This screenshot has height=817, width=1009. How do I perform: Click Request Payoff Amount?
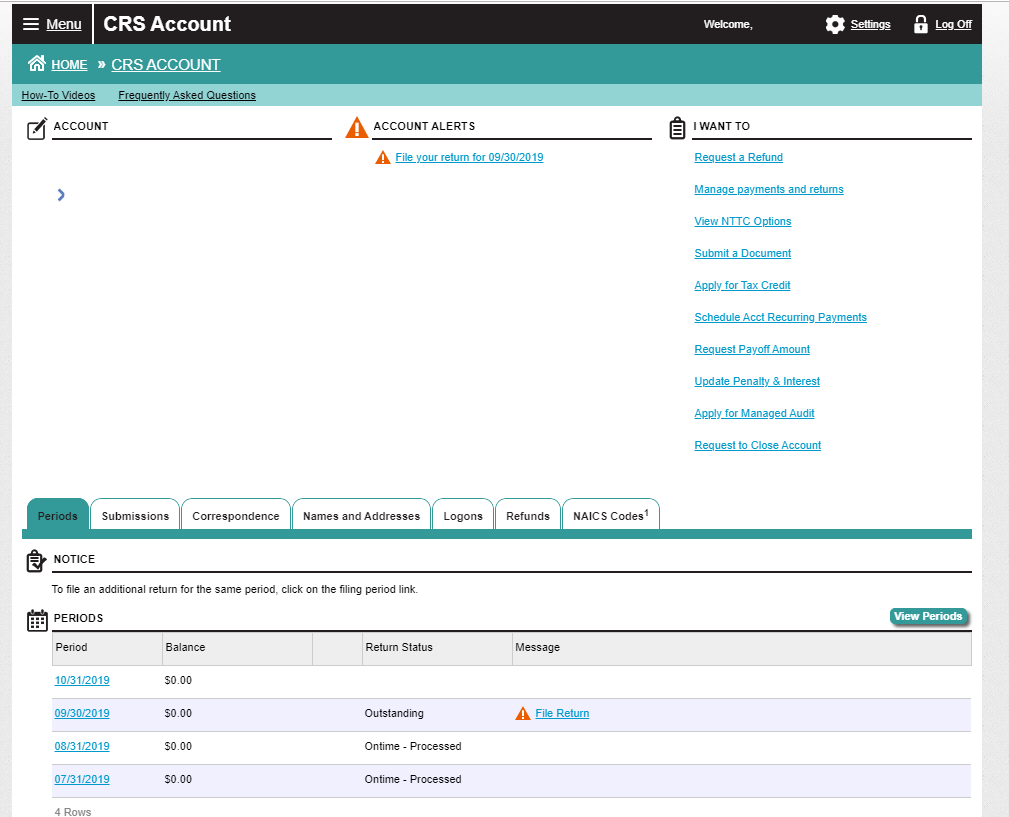[752, 349]
